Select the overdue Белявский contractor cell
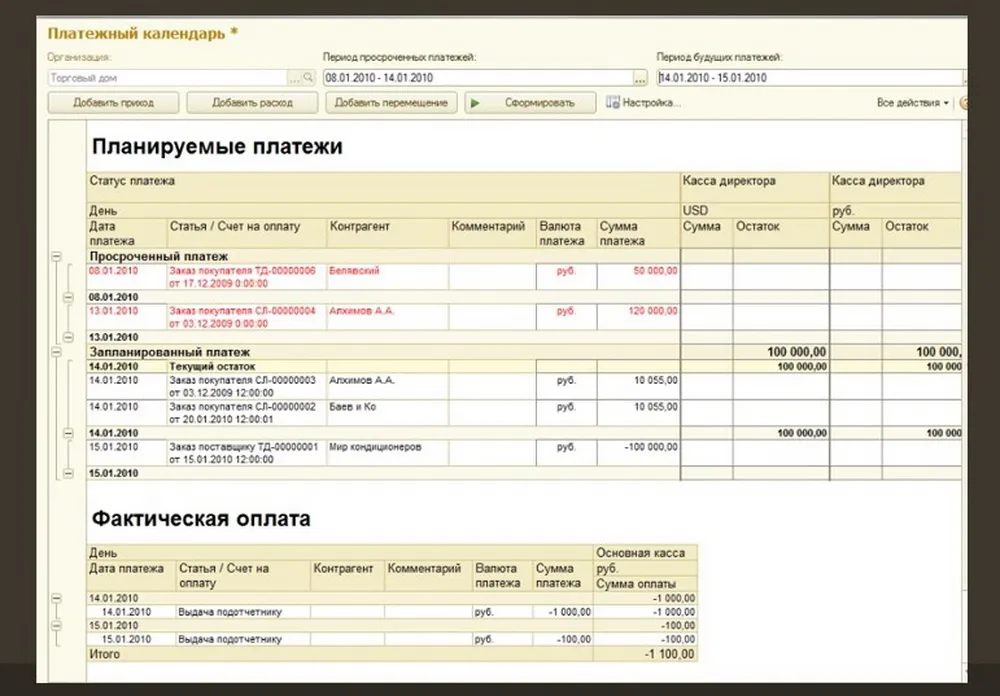 tap(387, 276)
